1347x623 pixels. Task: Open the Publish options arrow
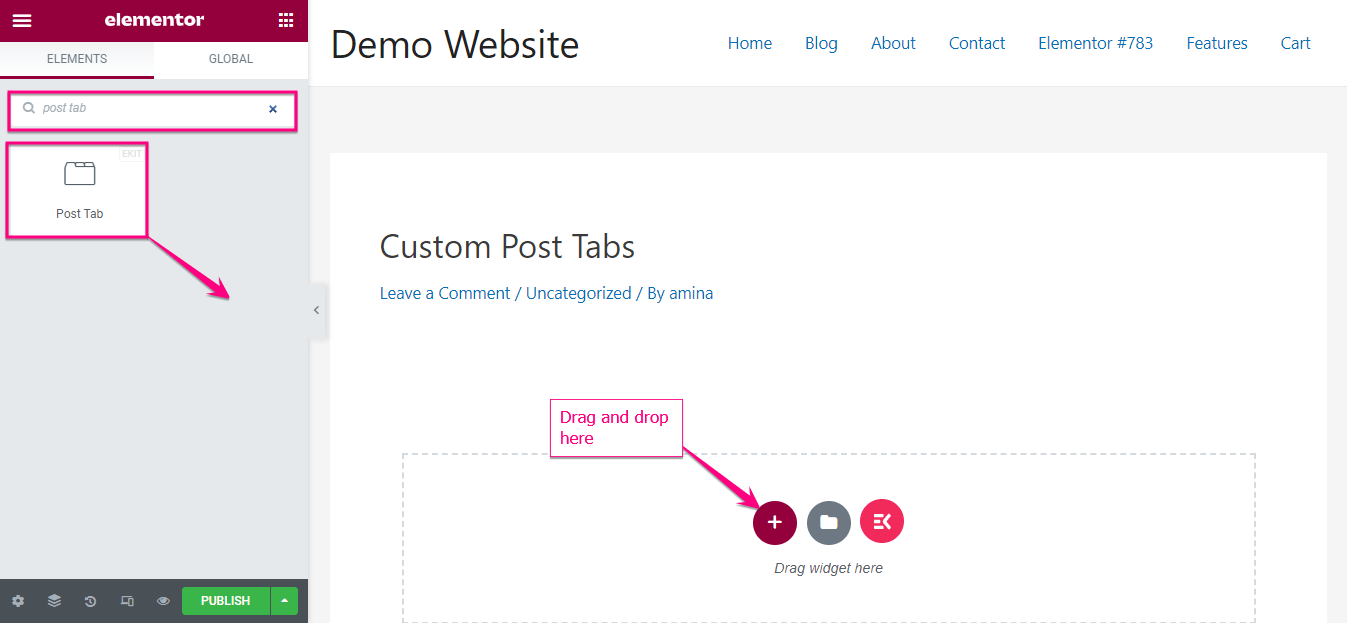click(284, 600)
